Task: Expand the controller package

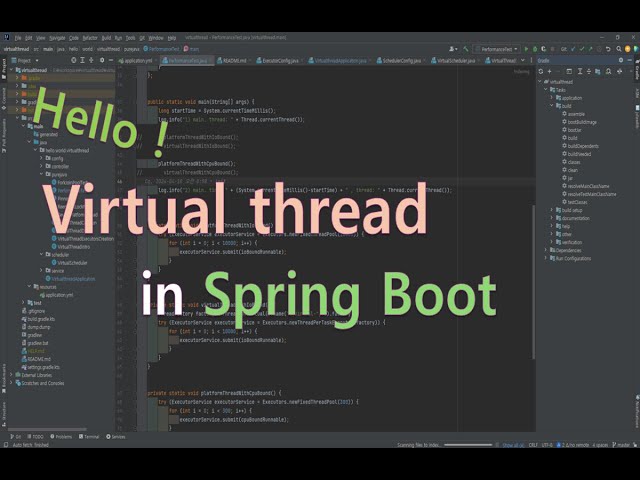Action: [x=41, y=166]
